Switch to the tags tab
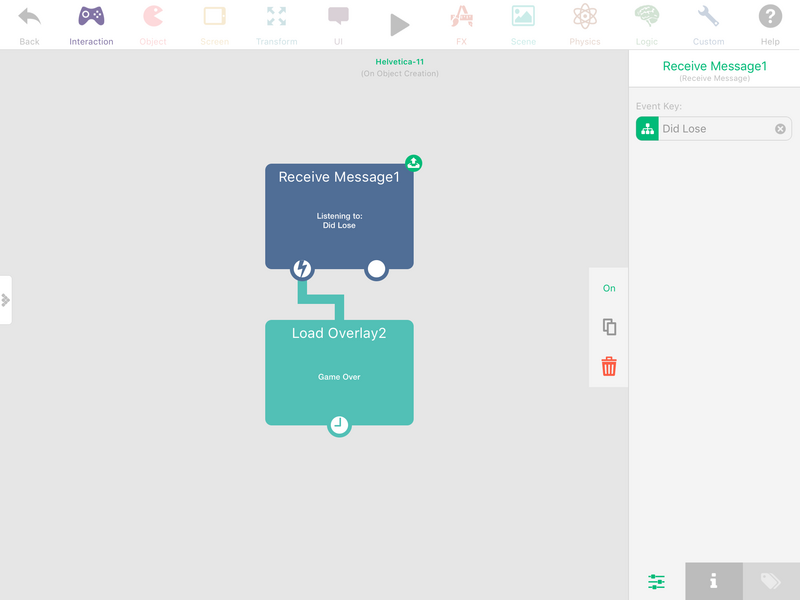The width and height of the screenshot is (800, 600). tap(771, 581)
